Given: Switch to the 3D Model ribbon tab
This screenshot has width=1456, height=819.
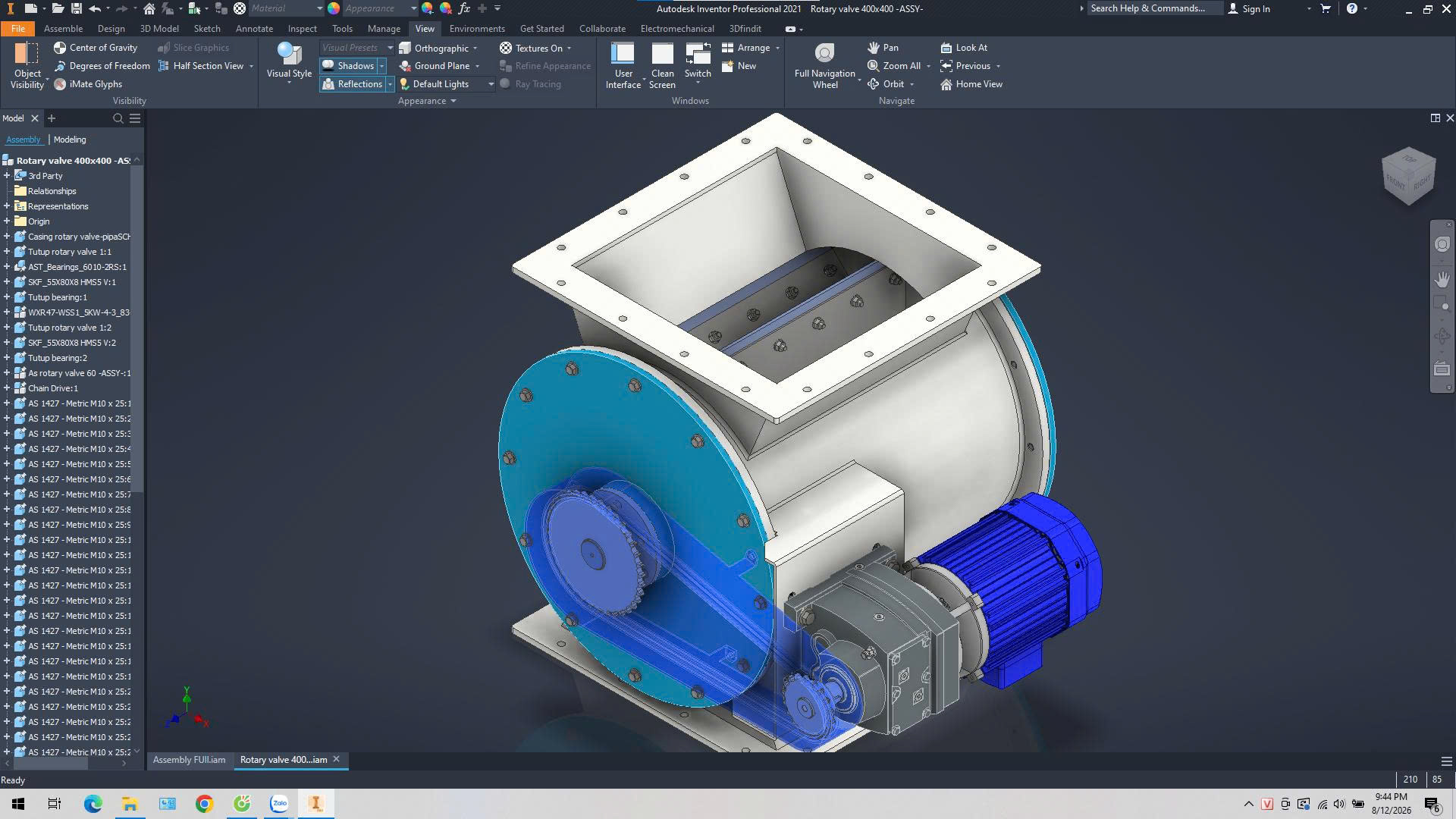Looking at the screenshot, I should 159,29.
